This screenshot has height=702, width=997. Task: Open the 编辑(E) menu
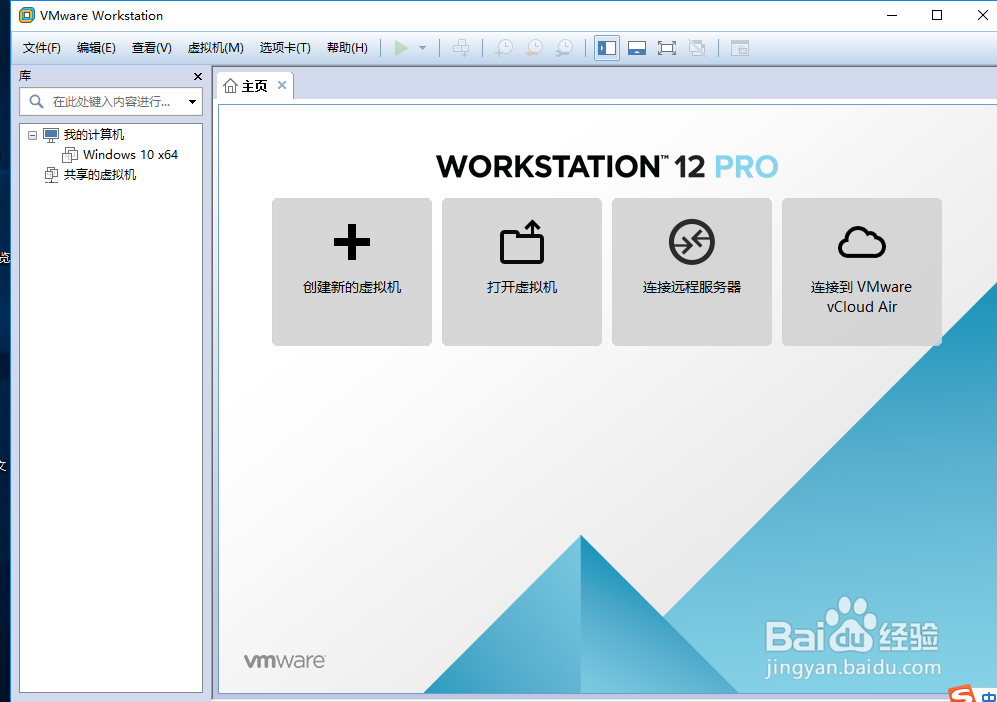tap(96, 48)
